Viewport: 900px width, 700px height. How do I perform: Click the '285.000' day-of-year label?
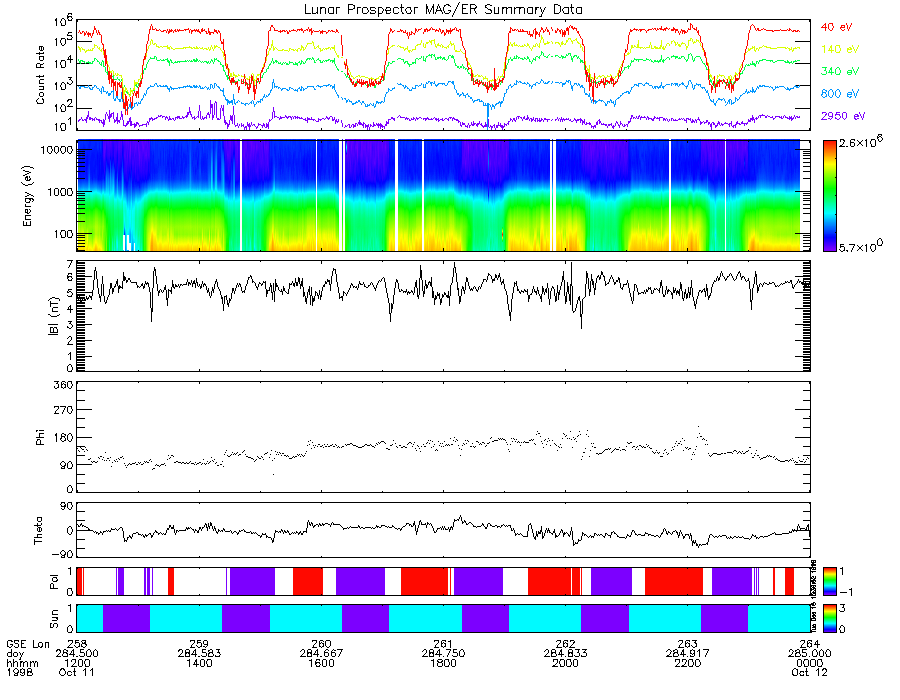(x=810, y=654)
